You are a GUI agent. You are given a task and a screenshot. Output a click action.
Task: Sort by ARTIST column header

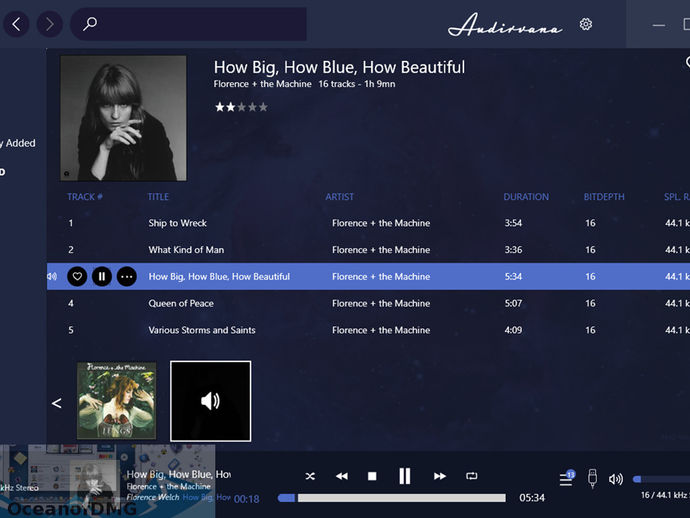[x=339, y=197]
